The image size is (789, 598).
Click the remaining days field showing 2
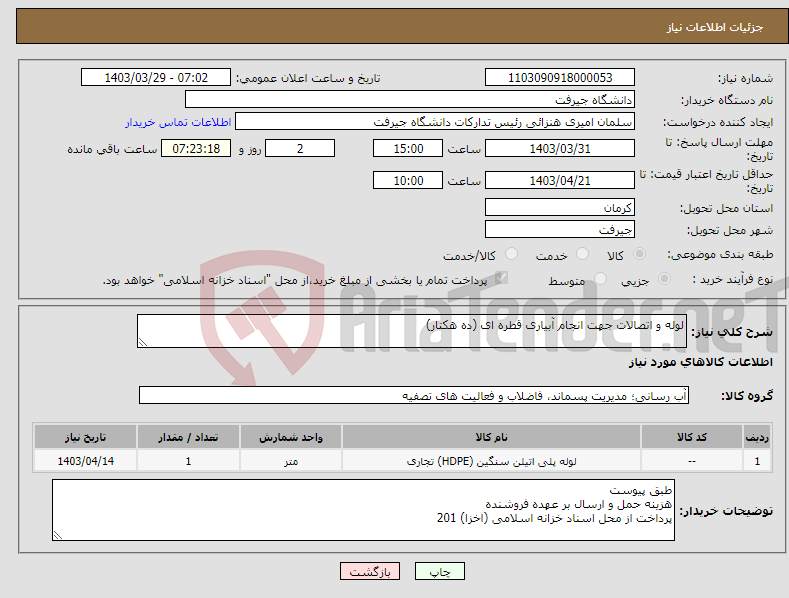300,148
